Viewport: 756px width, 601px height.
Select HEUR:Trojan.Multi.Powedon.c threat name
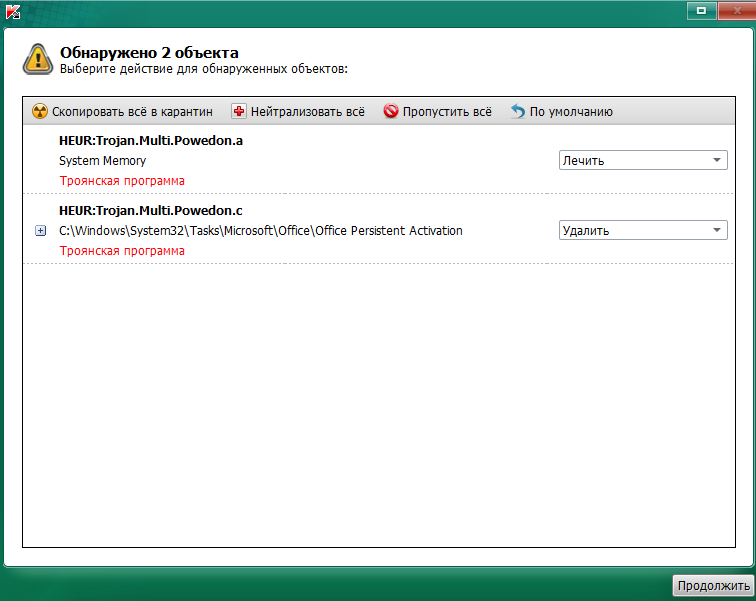(150, 211)
